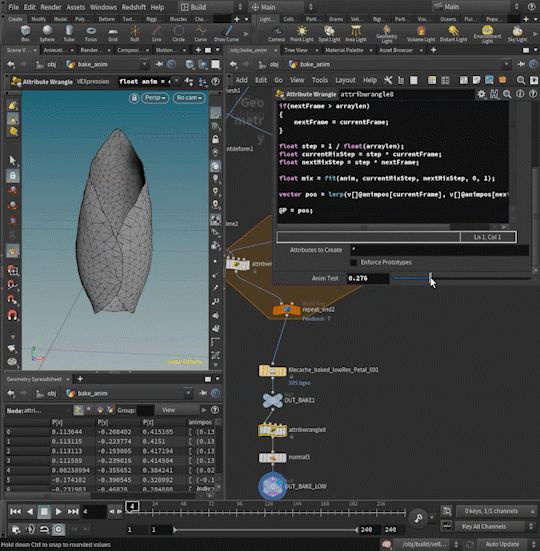Create a Sphere from the shelf

(x=47, y=33)
